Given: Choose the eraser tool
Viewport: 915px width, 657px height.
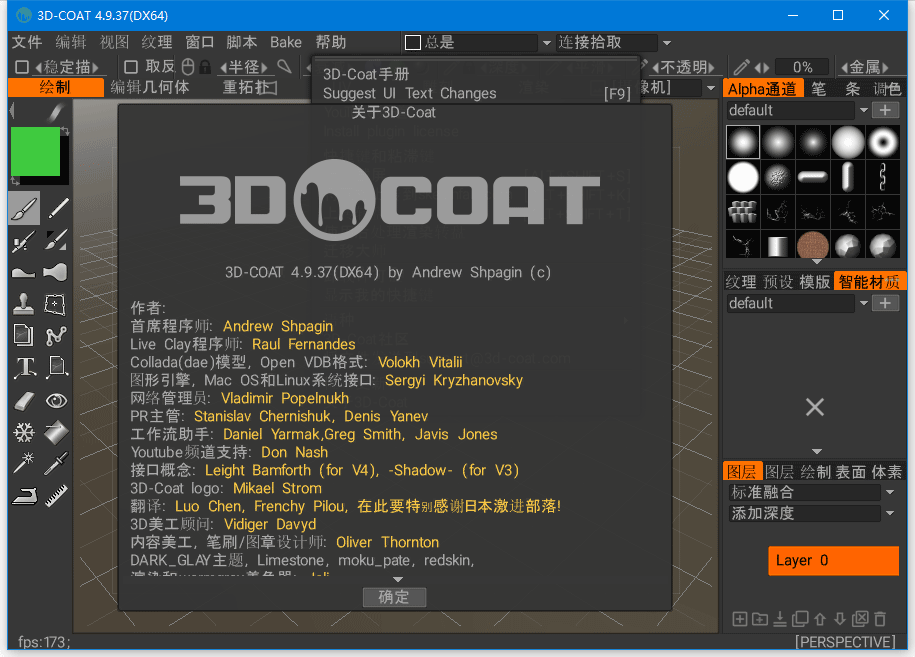Looking at the screenshot, I should coord(24,400).
